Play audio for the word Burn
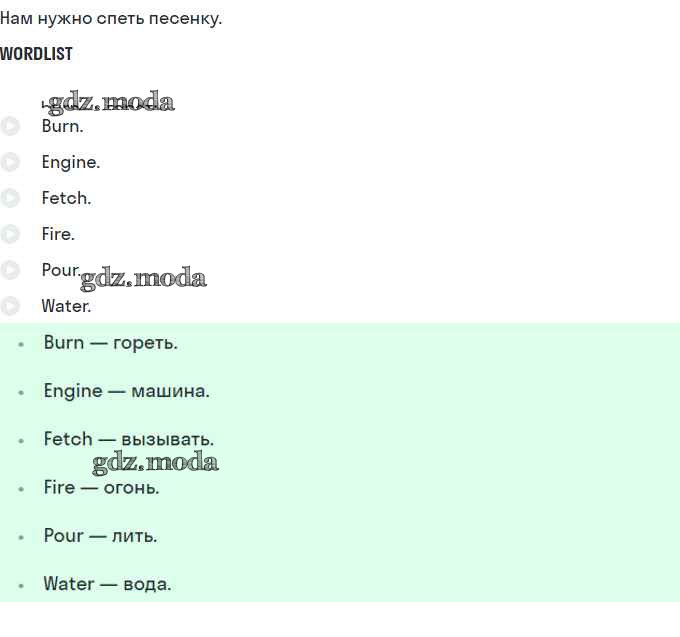This screenshot has height=637, width=680. [x=10, y=126]
